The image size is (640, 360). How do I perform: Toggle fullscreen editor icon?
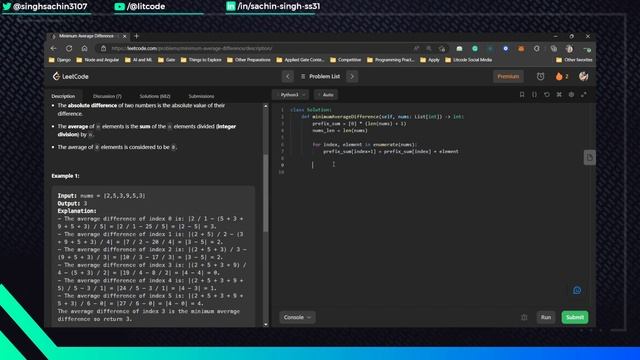[x=584, y=95]
